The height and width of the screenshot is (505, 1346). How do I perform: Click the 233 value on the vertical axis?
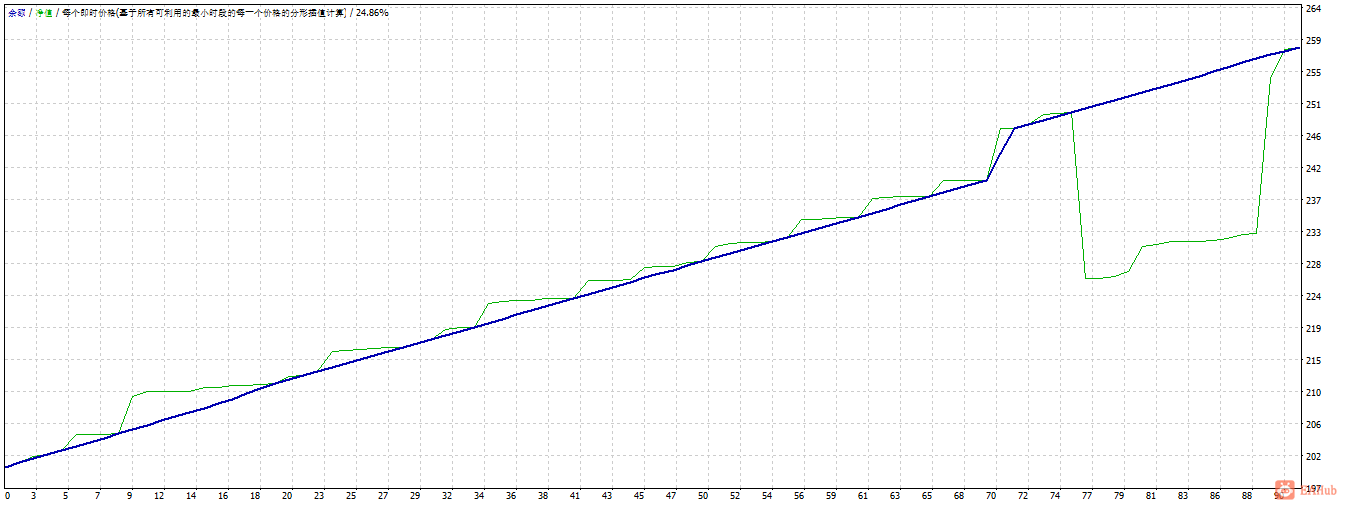click(1314, 233)
